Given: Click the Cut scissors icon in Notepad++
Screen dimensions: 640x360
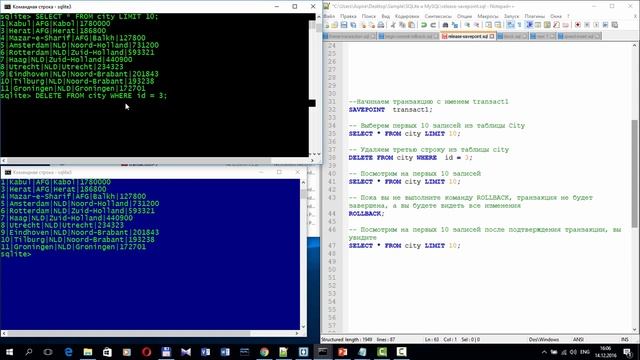Looking at the screenshot, I should click(393, 25).
